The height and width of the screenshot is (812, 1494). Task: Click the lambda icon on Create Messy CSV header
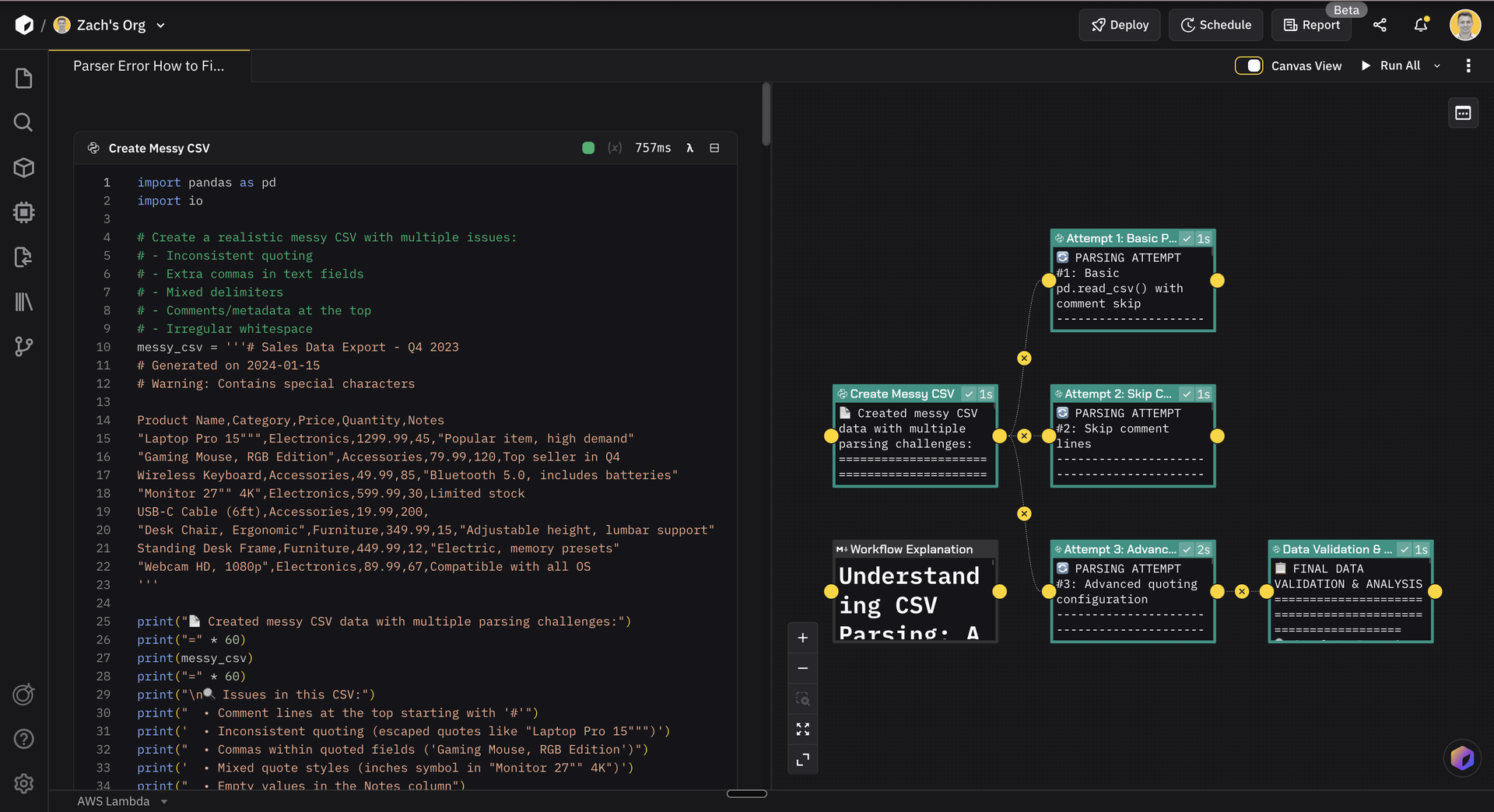tap(690, 148)
